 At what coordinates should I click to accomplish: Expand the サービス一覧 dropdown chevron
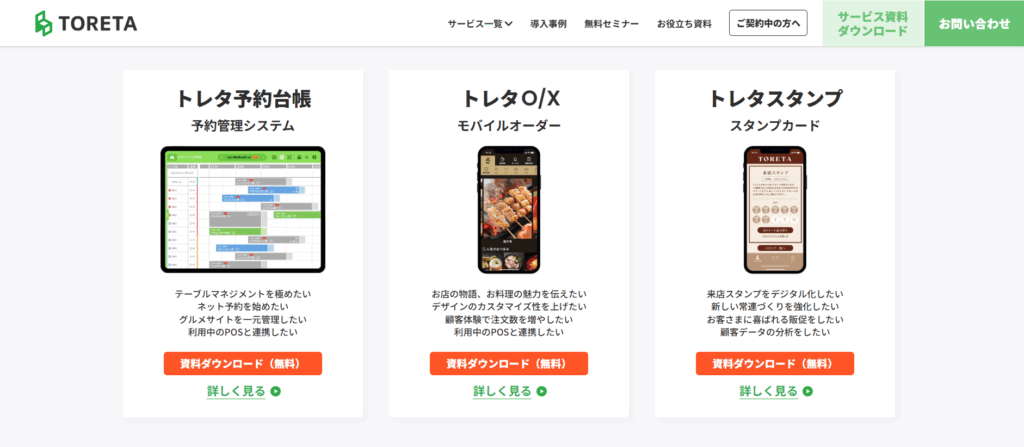[x=509, y=24]
